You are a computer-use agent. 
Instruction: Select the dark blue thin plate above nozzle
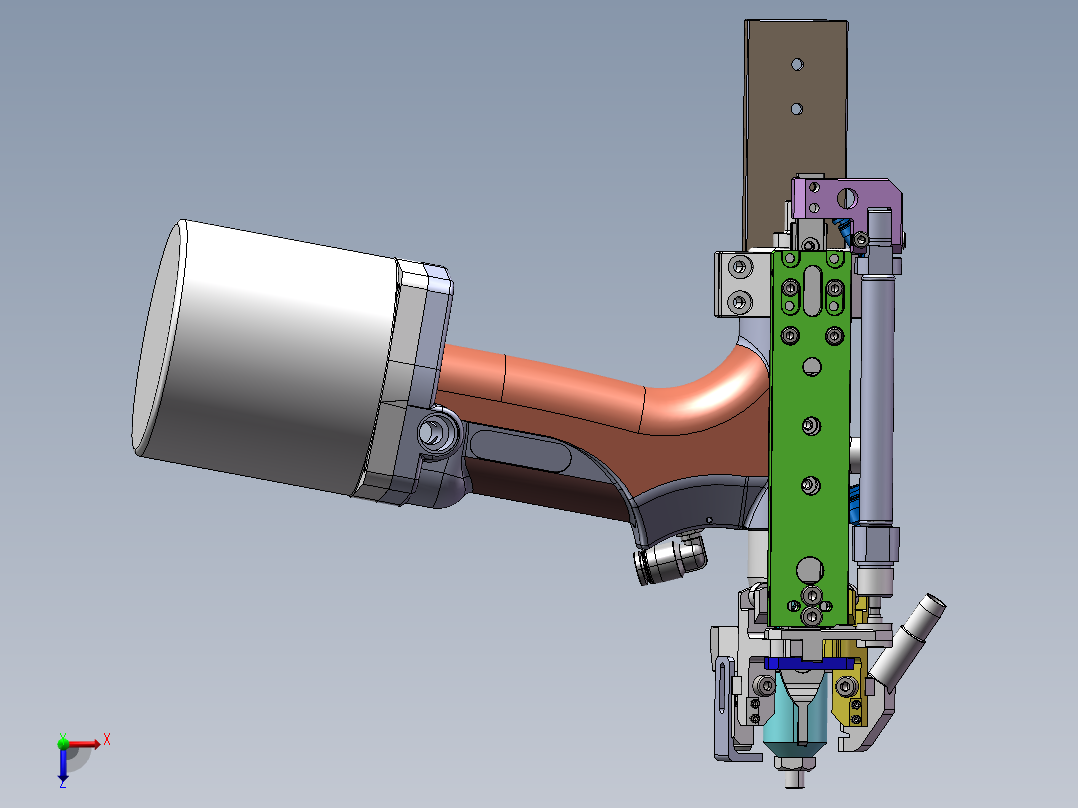click(809, 664)
